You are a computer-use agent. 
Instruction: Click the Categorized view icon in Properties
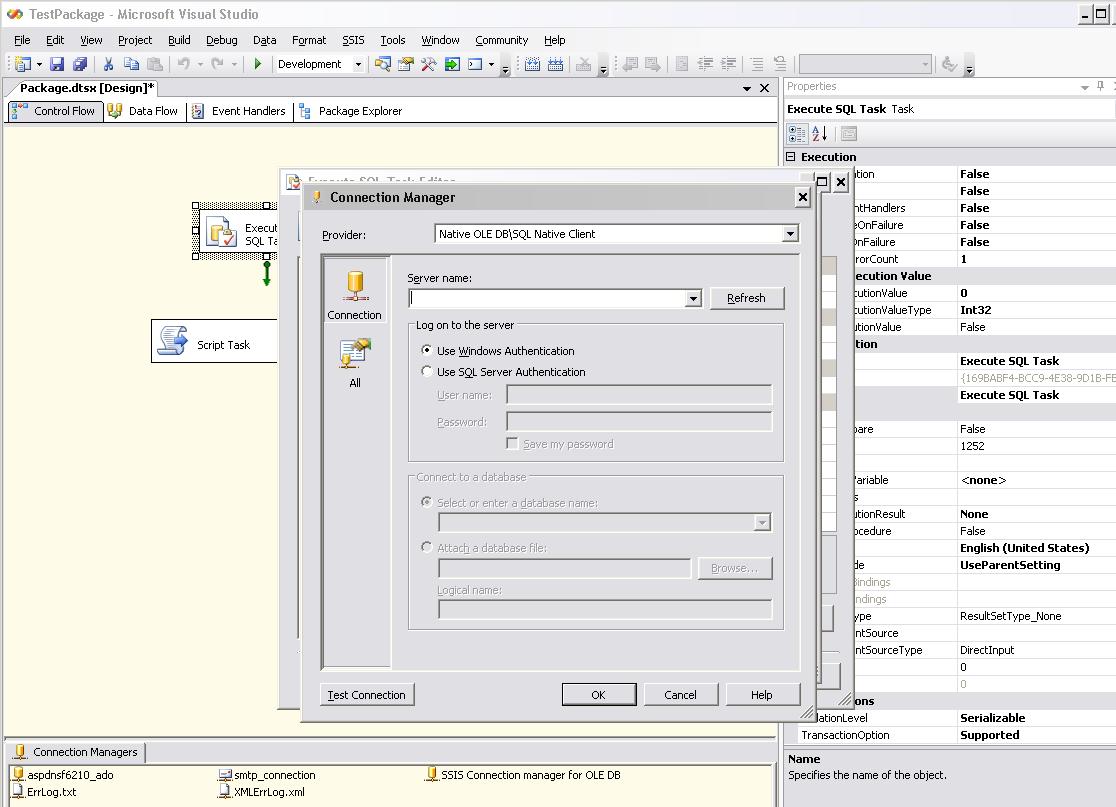point(797,134)
